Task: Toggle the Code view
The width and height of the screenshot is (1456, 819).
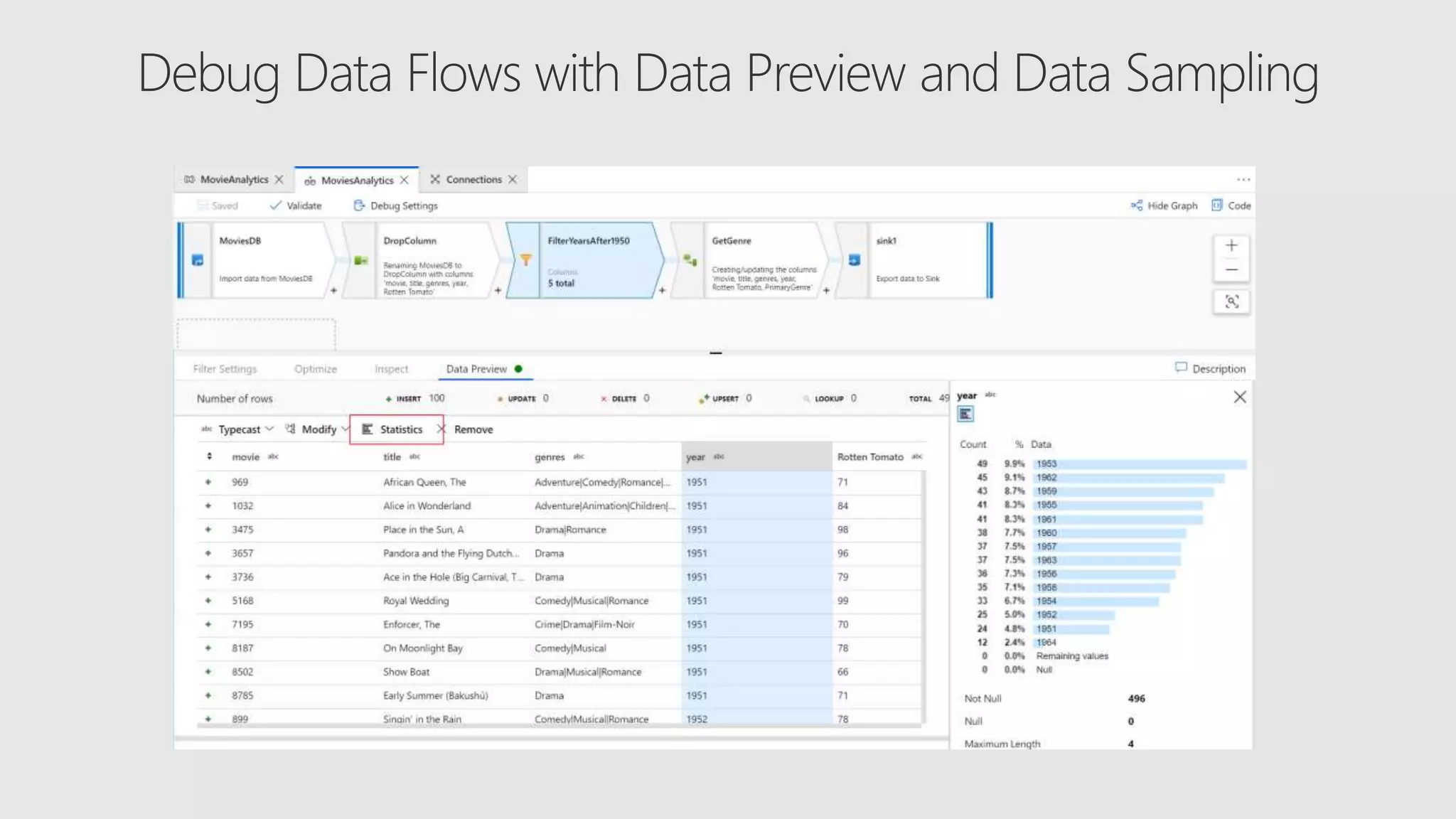Action: [x=1231, y=205]
